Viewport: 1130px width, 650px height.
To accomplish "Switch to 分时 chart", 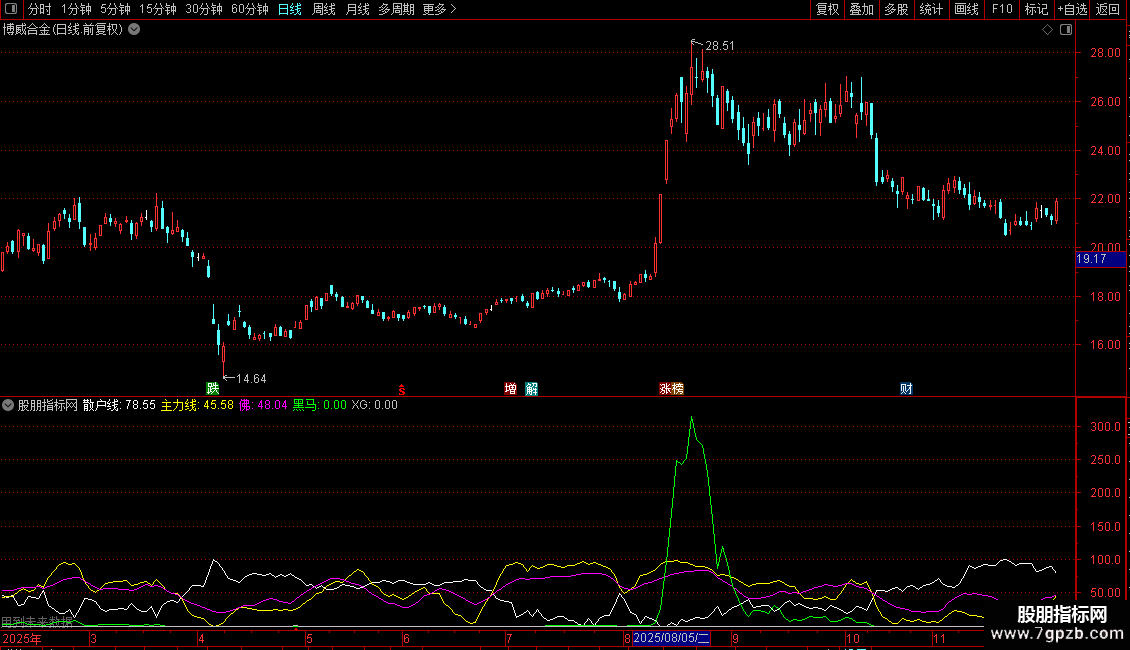I will (x=40, y=9).
